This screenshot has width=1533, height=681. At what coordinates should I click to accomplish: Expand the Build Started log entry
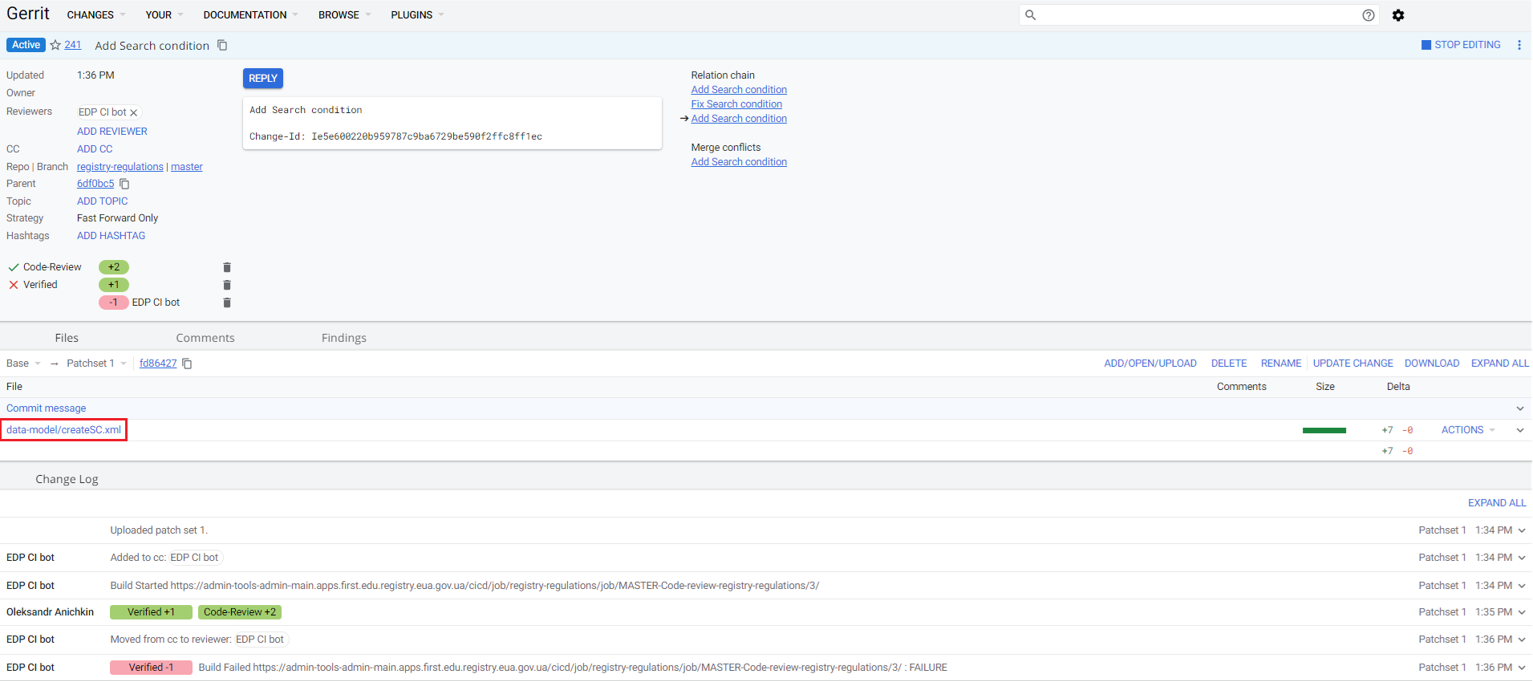(x=1522, y=586)
